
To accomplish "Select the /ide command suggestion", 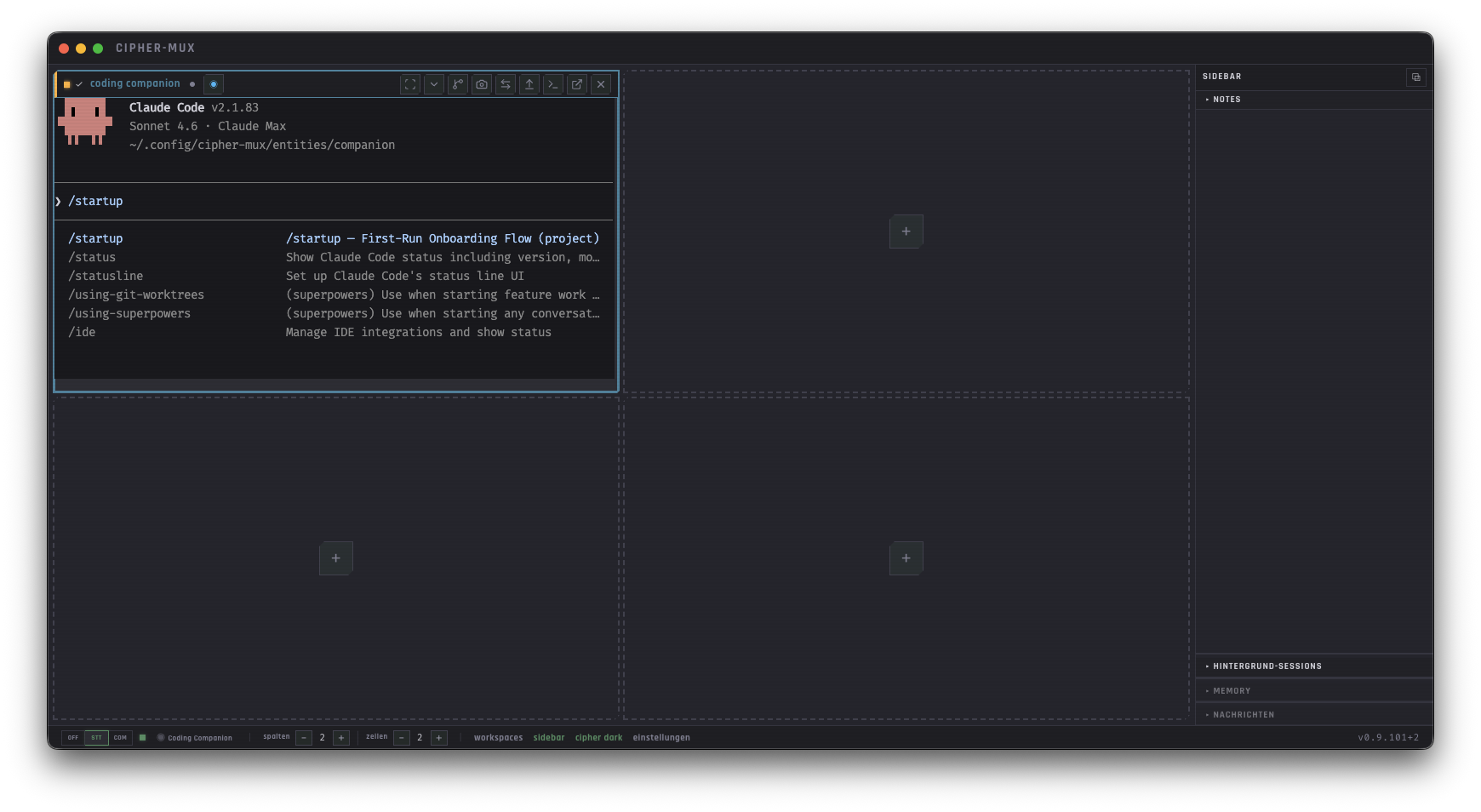I will (x=334, y=332).
